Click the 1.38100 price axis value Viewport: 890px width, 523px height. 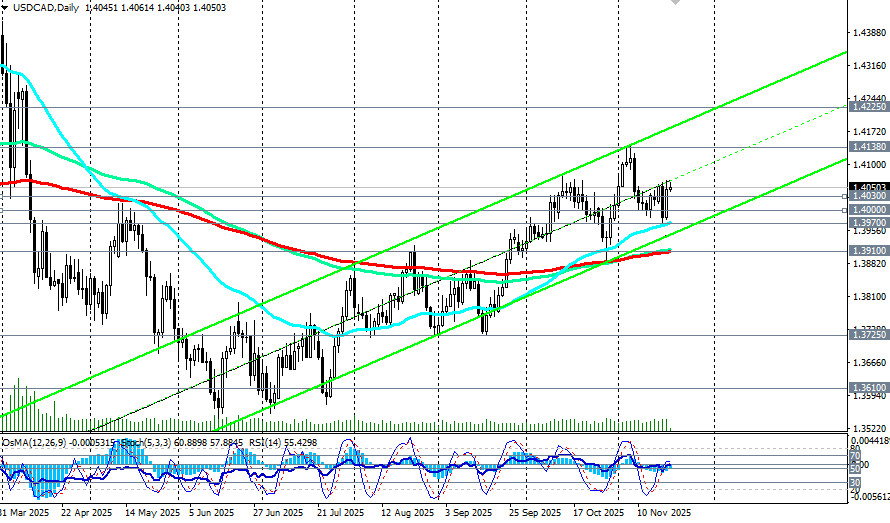(x=869, y=296)
